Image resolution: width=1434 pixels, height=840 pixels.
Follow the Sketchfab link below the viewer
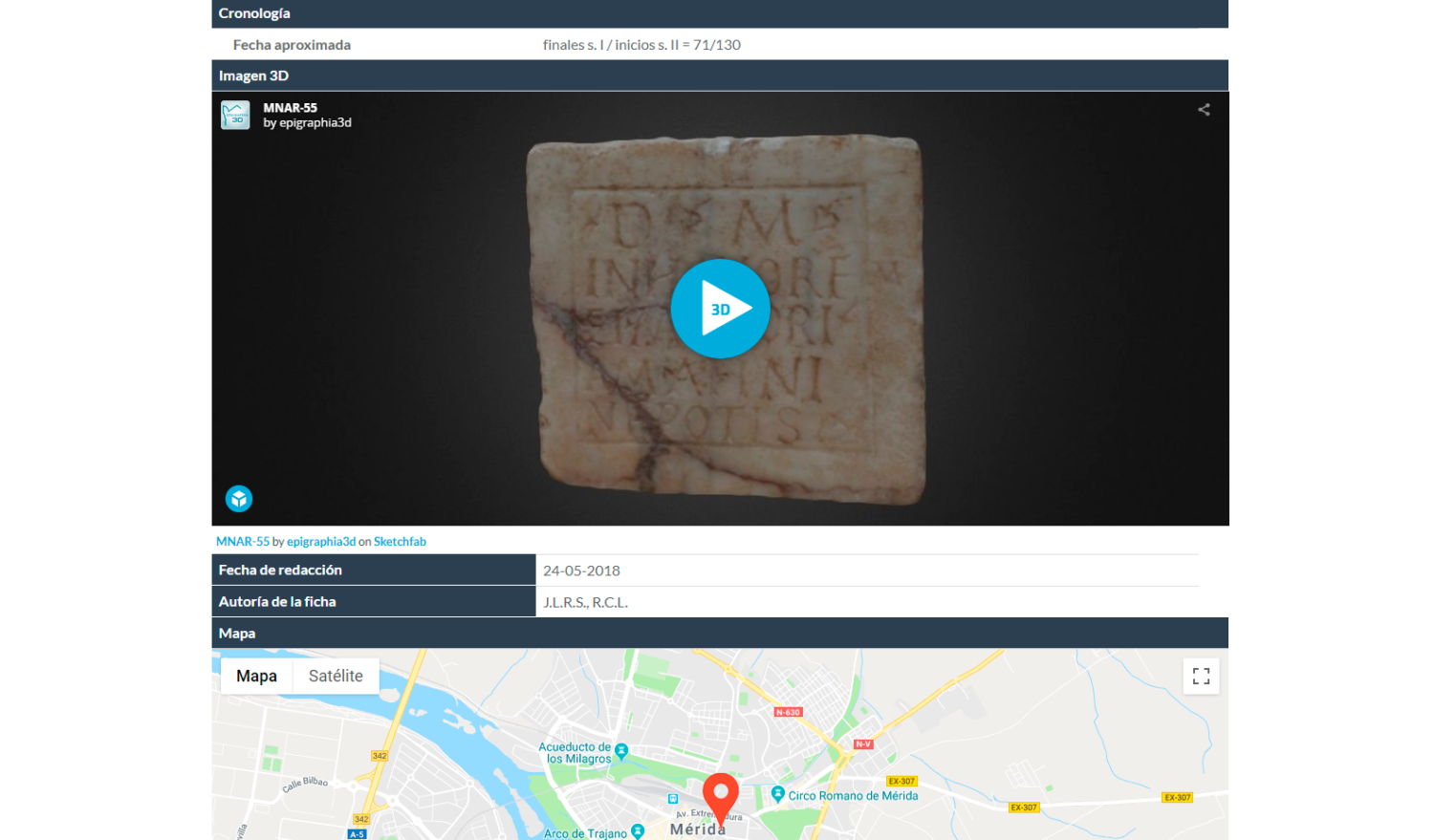pyautogui.click(x=400, y=542)
